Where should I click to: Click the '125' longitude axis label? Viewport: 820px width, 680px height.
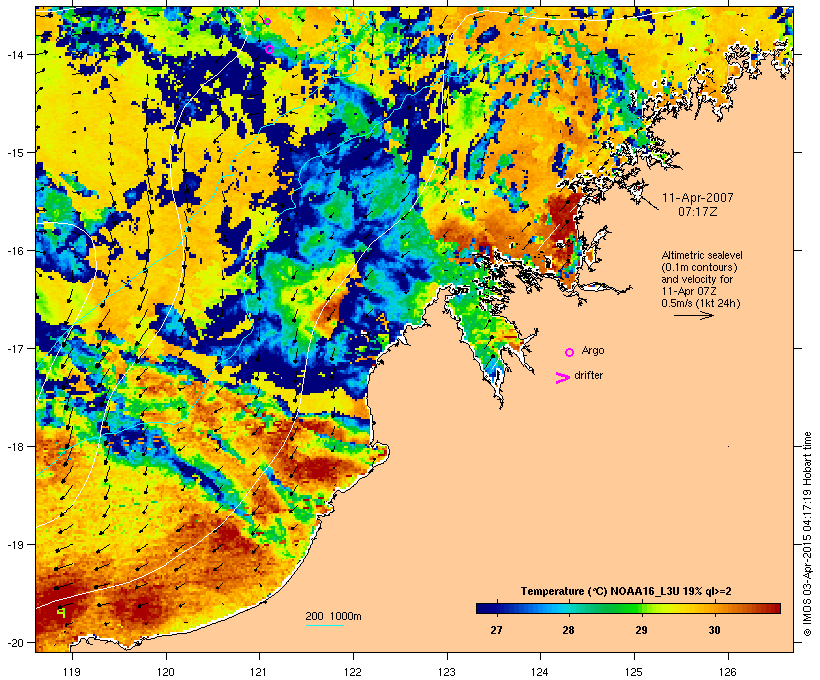coord(634,672)
